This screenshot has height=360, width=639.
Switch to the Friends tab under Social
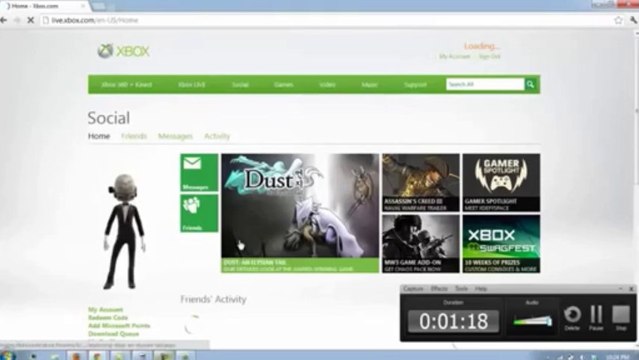pyautogui.click(x=134, y=136)
